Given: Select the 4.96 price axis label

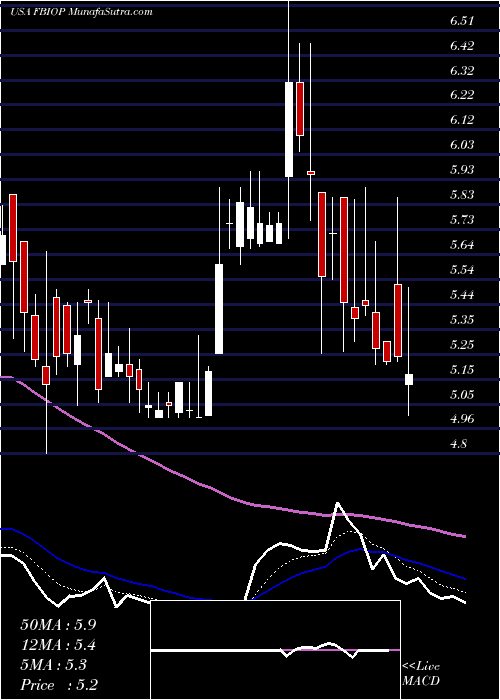Looking at the screenshot, I should click(x=462, y=419).
